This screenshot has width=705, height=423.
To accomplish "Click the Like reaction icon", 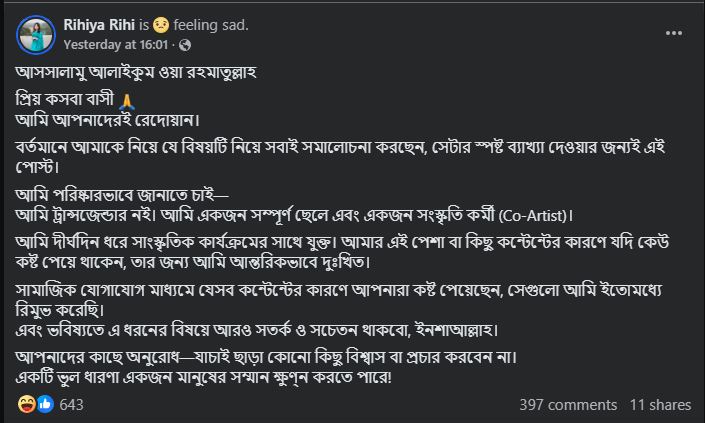I will pyautogui.click(x=43, y=404).
